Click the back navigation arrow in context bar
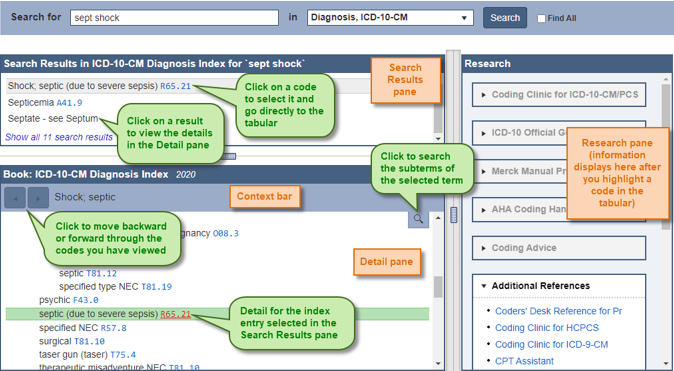674x371 pixels. click(15, 198)
